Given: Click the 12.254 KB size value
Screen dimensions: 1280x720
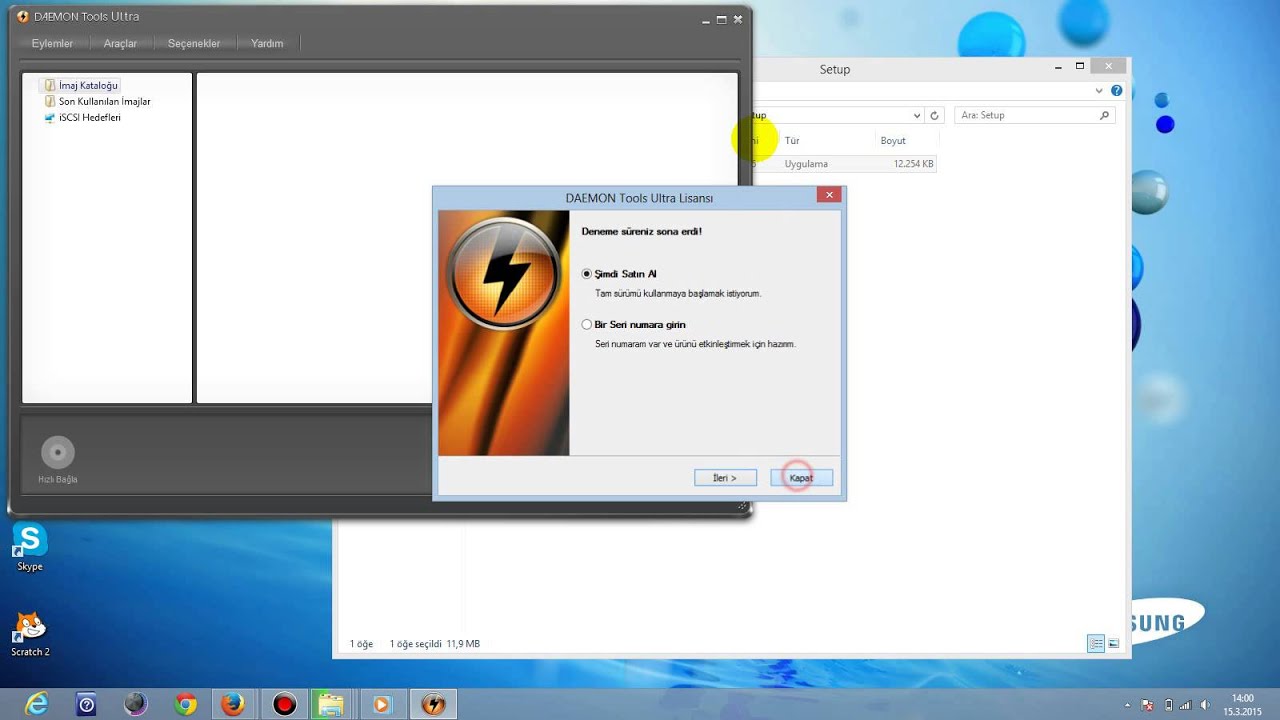Looking at the screenshot, I should tap(913, 164).
